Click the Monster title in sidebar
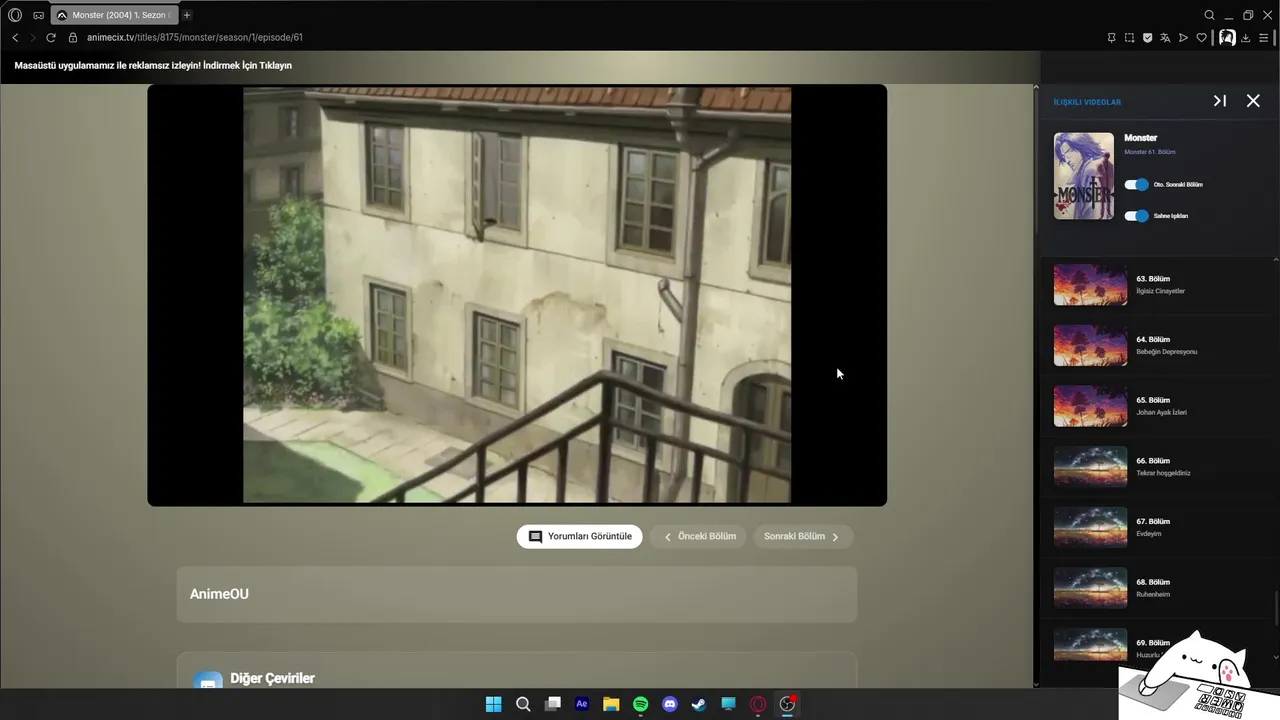 pyautogui.click(x=1141, y=138)
